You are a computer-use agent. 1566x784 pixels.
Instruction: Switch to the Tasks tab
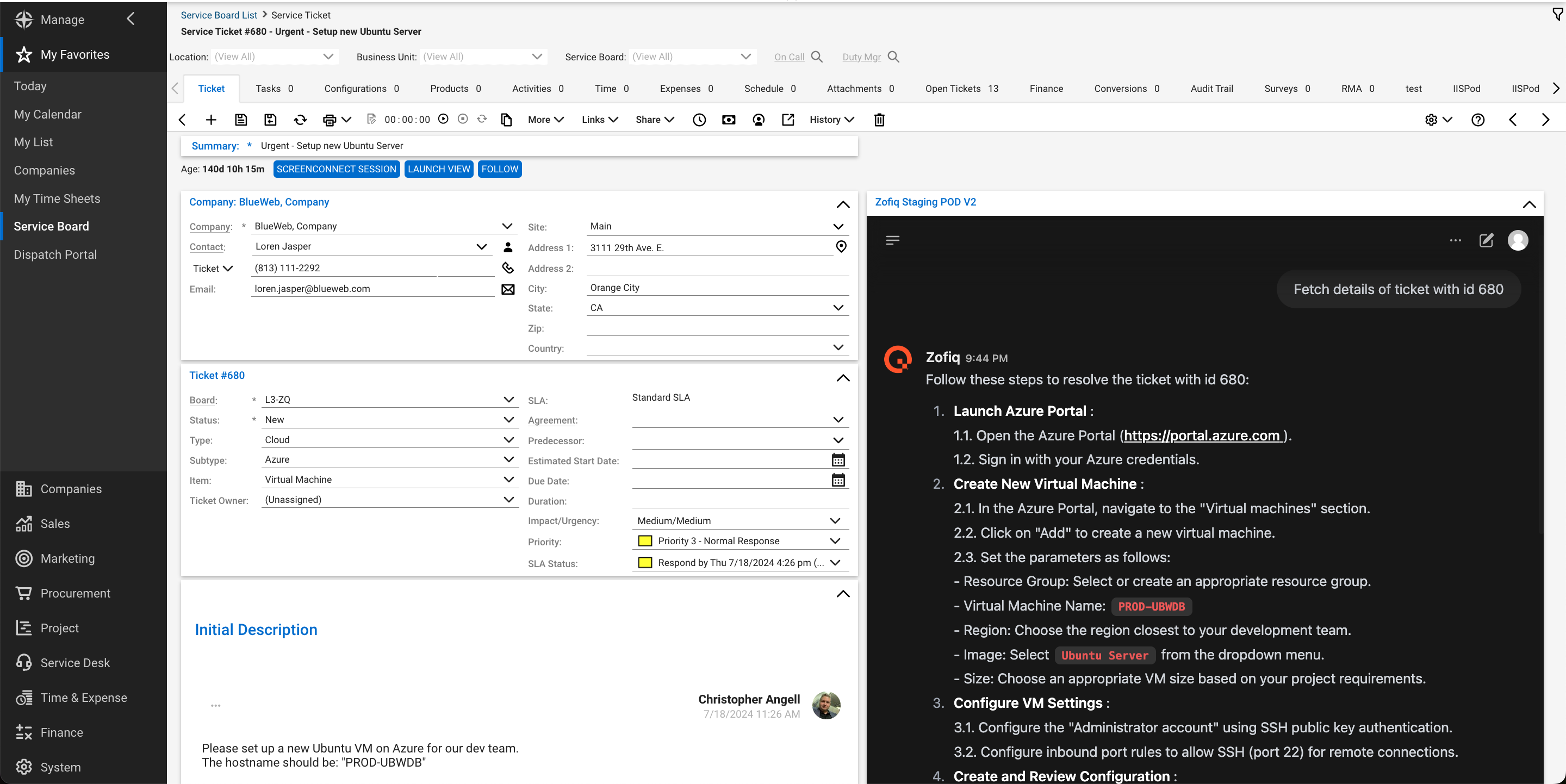pos(274,89)
